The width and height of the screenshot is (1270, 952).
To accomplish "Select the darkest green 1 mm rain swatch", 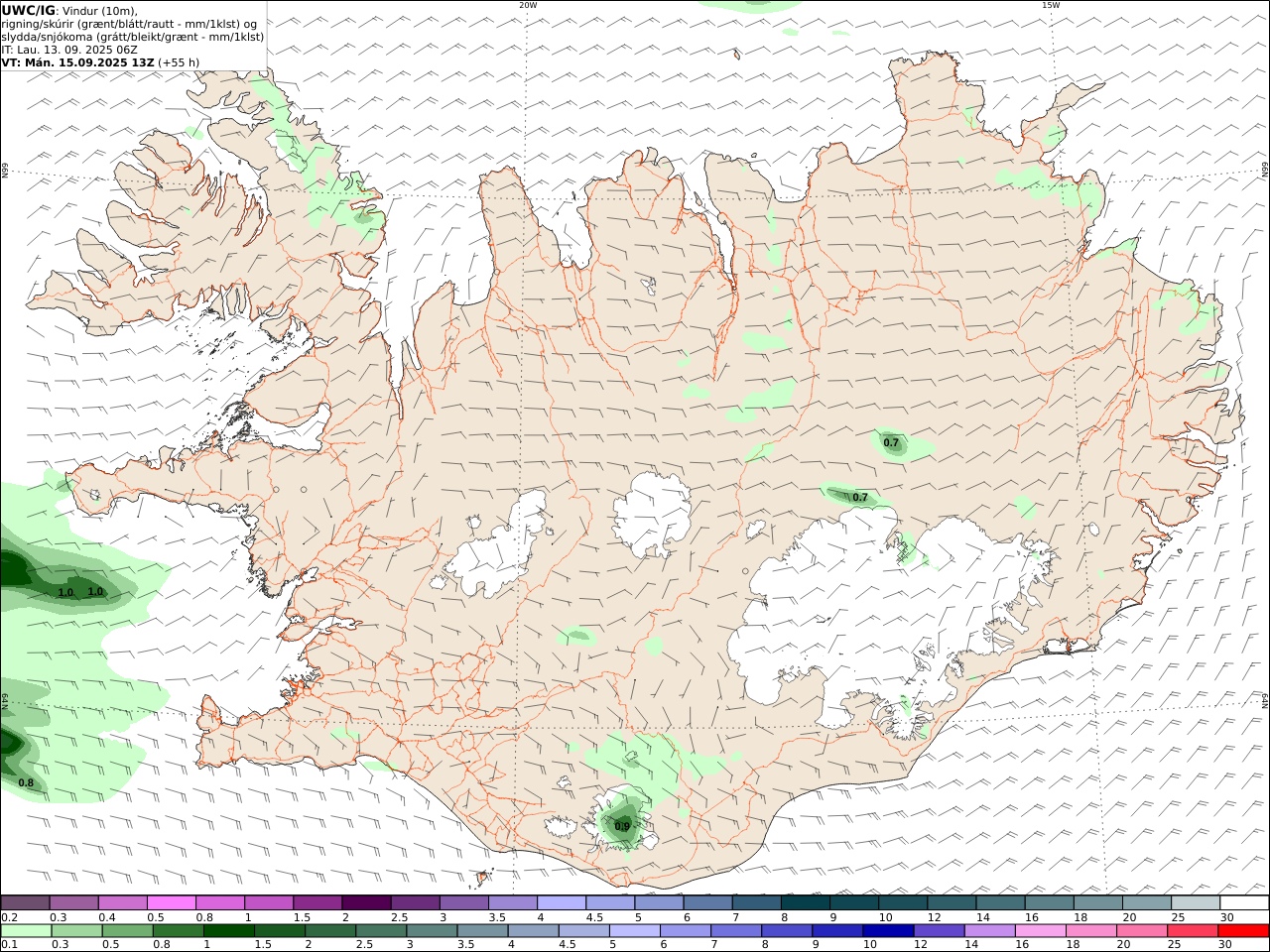I will (229, 930).
